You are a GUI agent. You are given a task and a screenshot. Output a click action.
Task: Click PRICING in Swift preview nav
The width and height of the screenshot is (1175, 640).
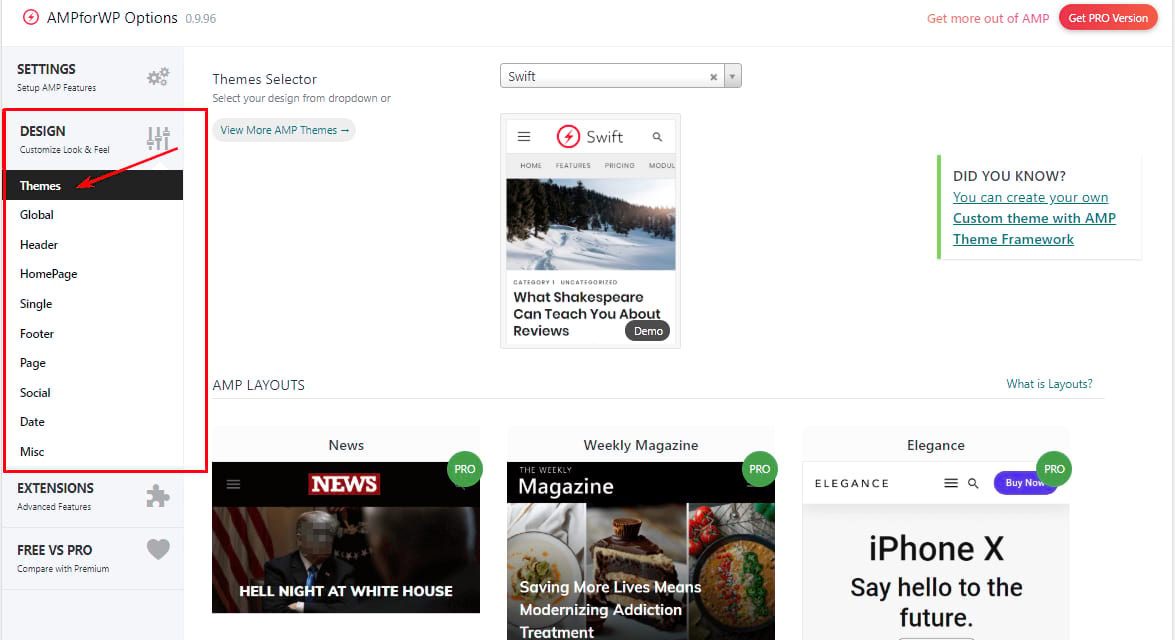pyautogui.click(x=620, y=166)
